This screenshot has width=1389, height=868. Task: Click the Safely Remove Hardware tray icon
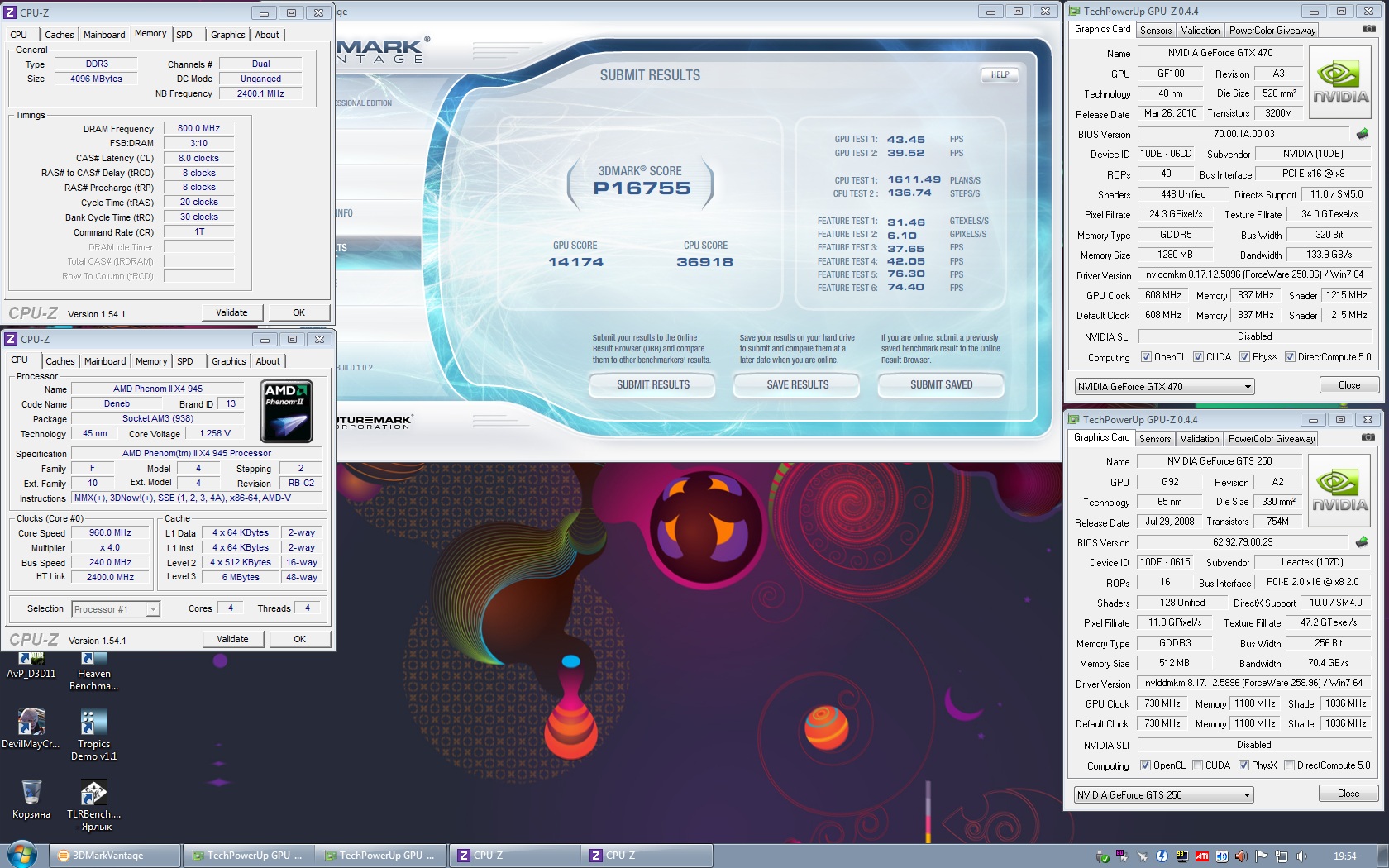point(1102,856)
